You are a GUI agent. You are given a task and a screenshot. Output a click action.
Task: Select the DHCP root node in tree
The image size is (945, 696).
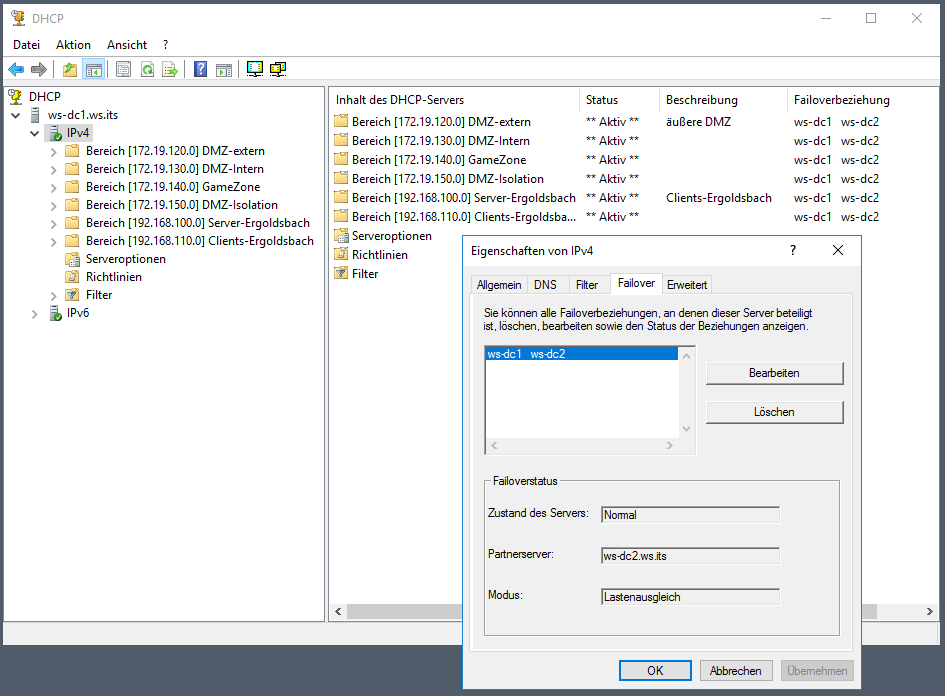click(45, 96)
